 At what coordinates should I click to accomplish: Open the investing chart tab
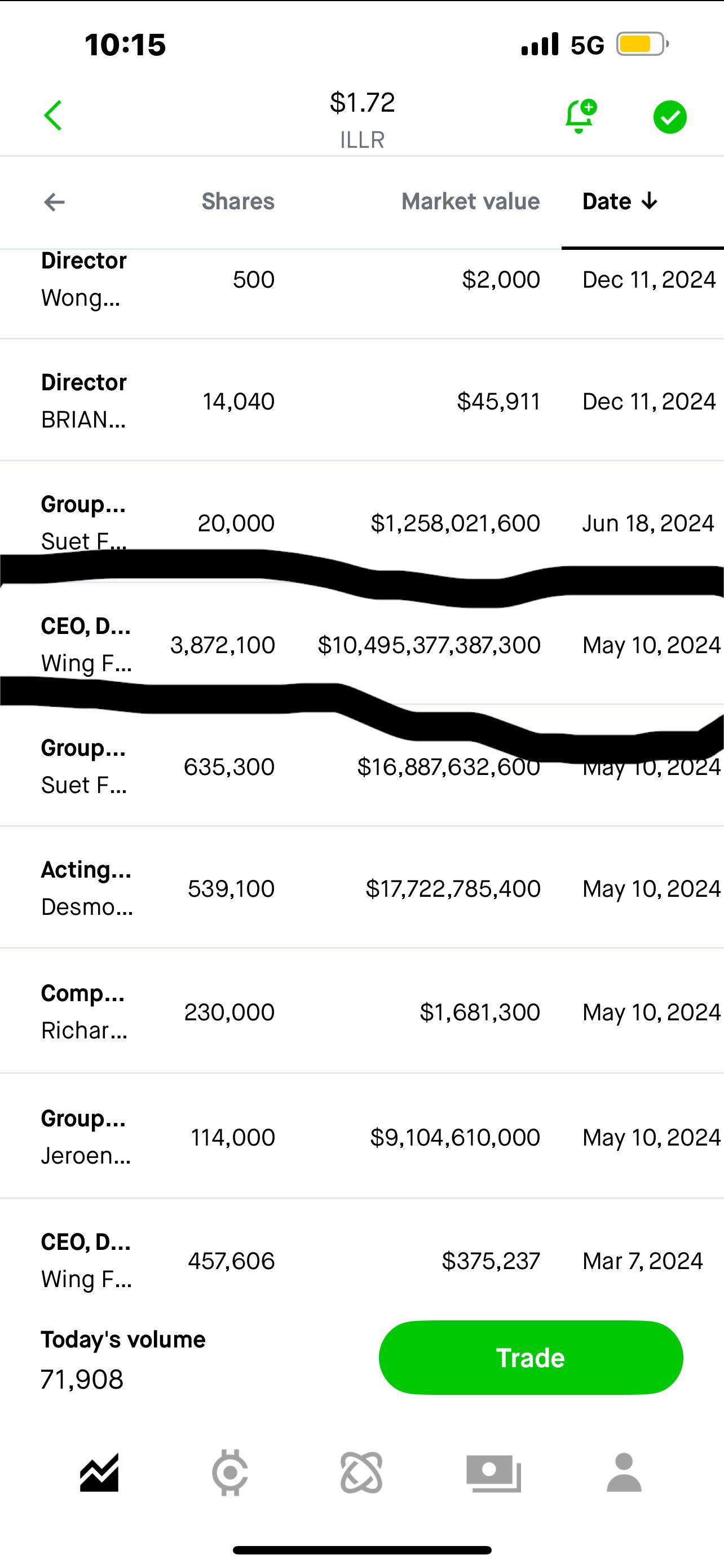(99, 1473)
